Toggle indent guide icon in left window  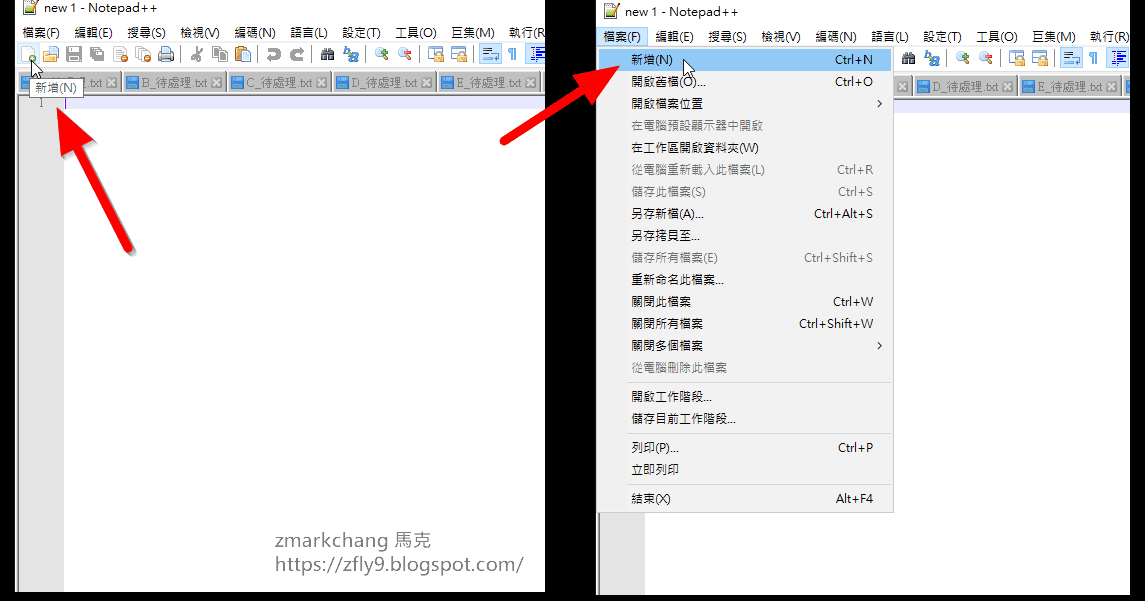[x=537, y=54]
